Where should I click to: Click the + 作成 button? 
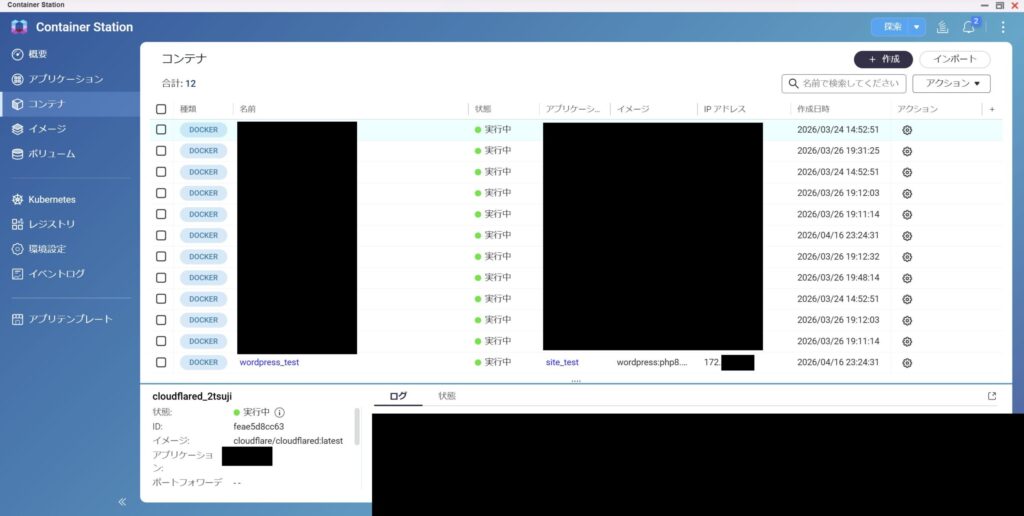coord(883,59)
